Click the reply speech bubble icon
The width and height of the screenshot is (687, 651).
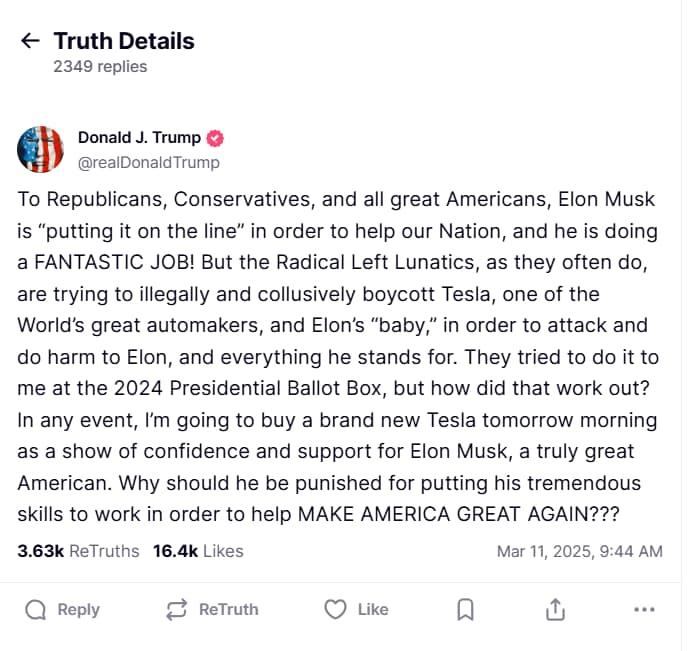[35, 609]
